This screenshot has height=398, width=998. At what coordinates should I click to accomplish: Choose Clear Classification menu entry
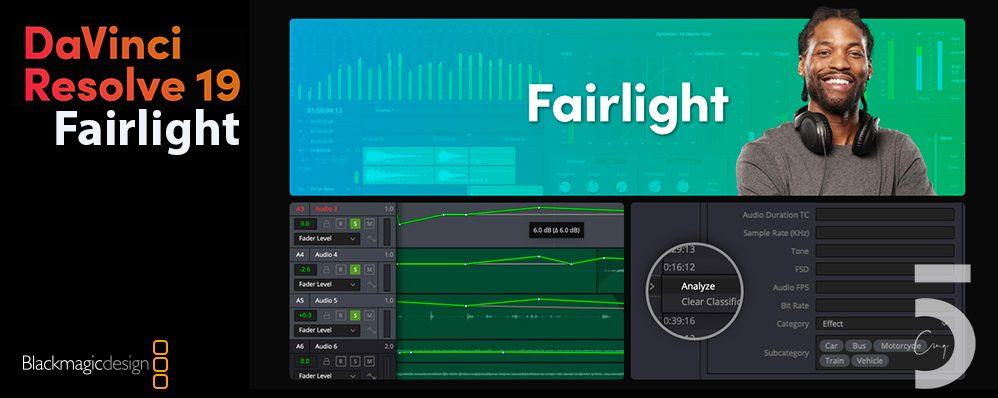tap(710, 302)
